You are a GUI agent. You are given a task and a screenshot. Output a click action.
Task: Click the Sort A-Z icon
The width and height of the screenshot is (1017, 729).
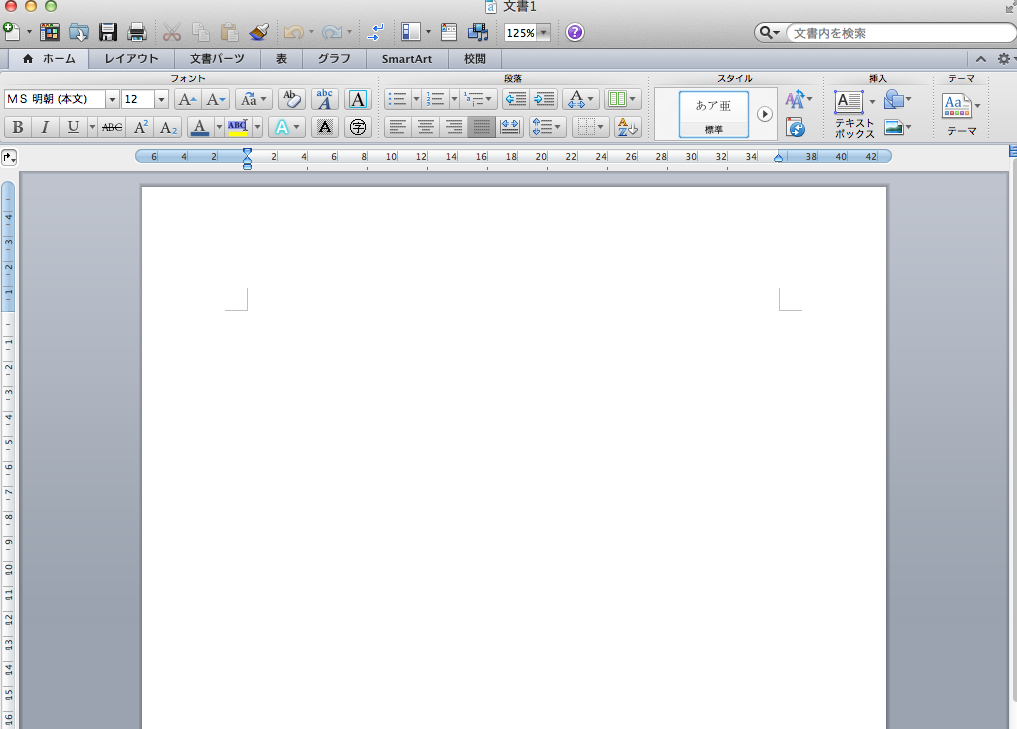(x=627, y=127)
